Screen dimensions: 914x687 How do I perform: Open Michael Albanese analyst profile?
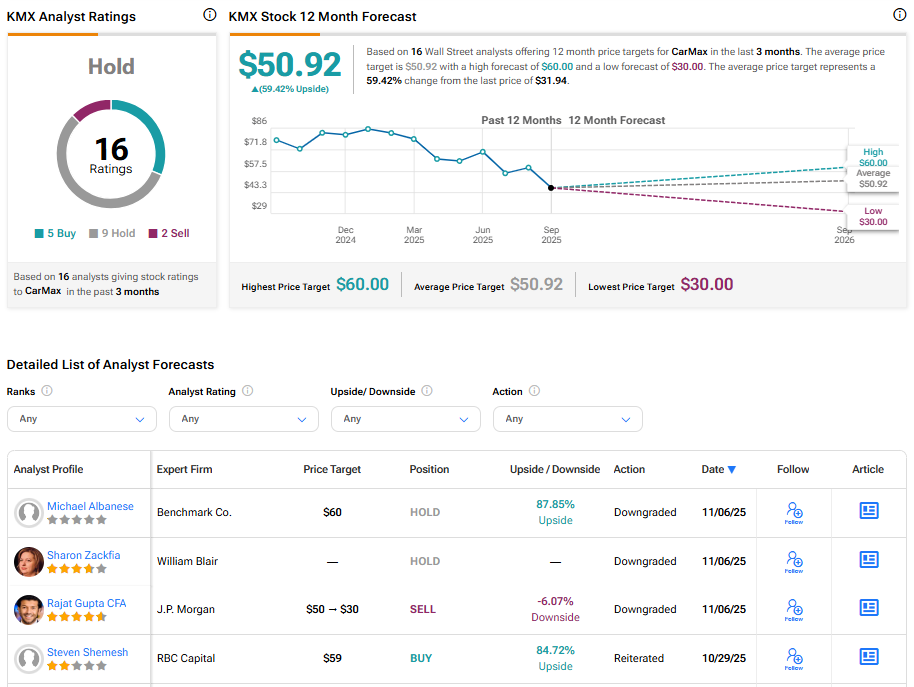click(90, 506)
